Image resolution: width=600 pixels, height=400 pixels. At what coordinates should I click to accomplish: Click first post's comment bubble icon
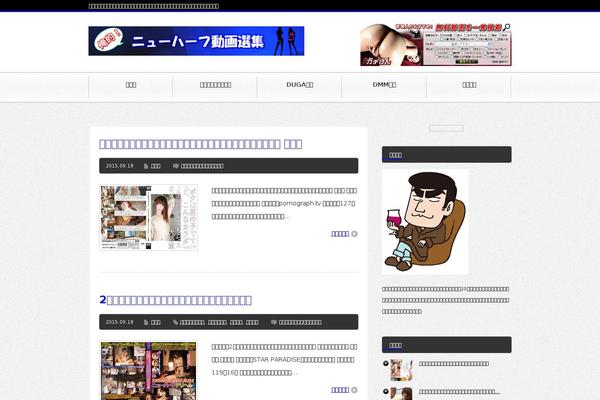click(176, 166)
